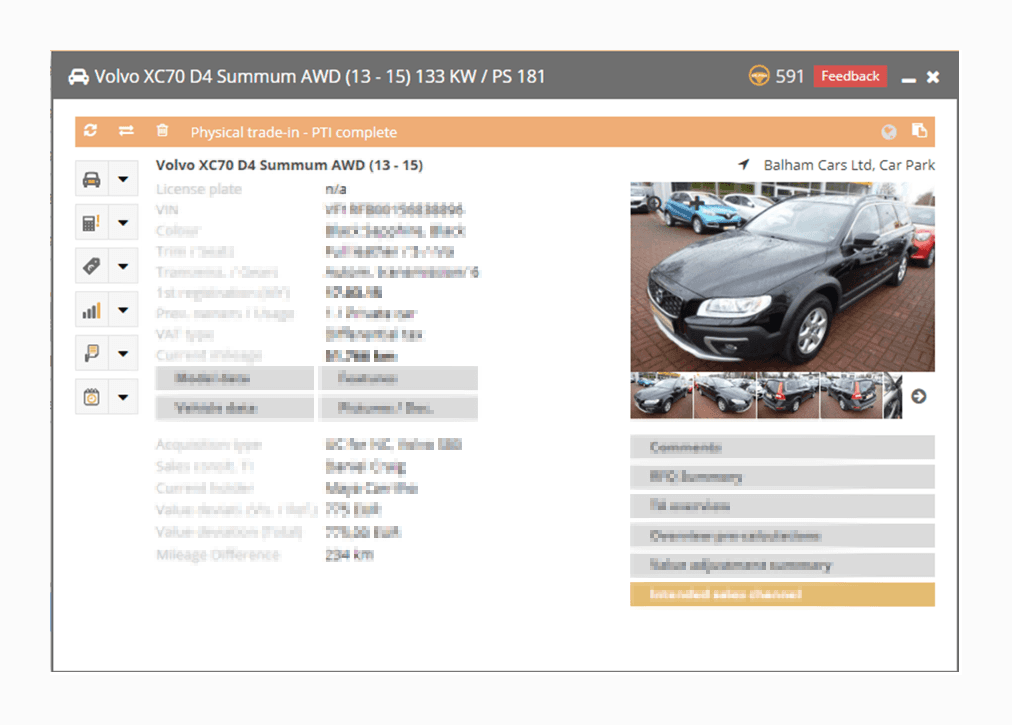Open the note comment sidebar button
Screen dimensions: 1012x725
point(92,353)
